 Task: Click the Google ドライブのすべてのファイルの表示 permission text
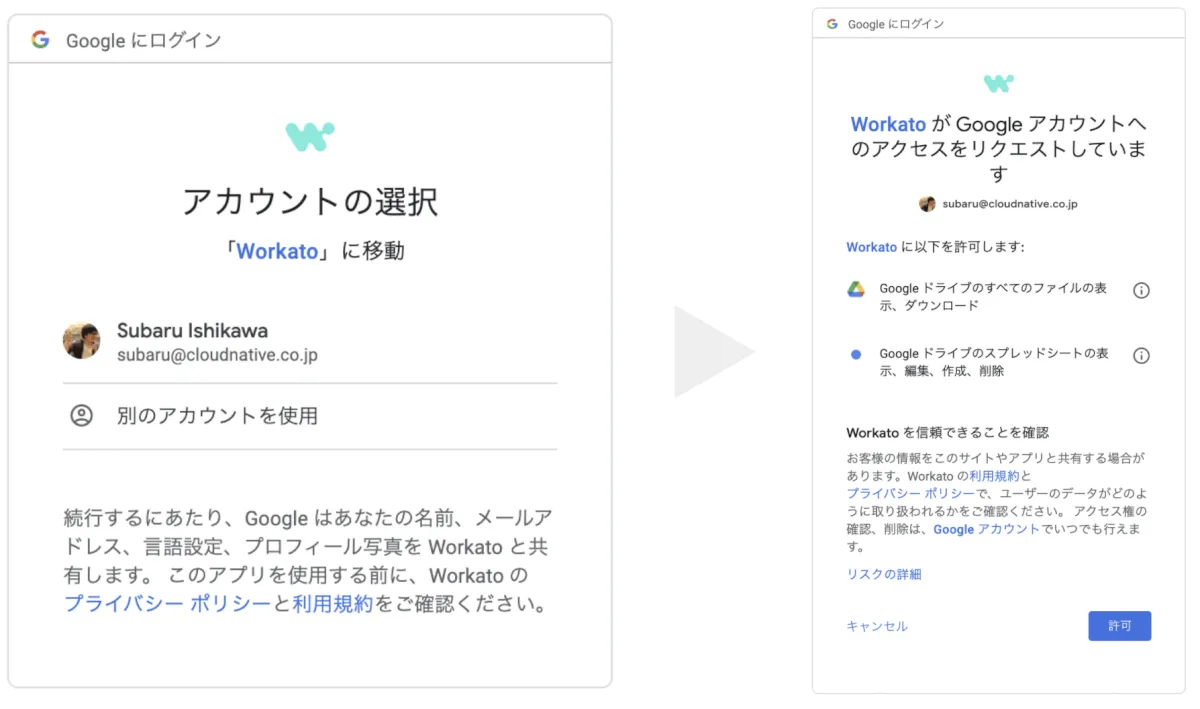point(993,297)
